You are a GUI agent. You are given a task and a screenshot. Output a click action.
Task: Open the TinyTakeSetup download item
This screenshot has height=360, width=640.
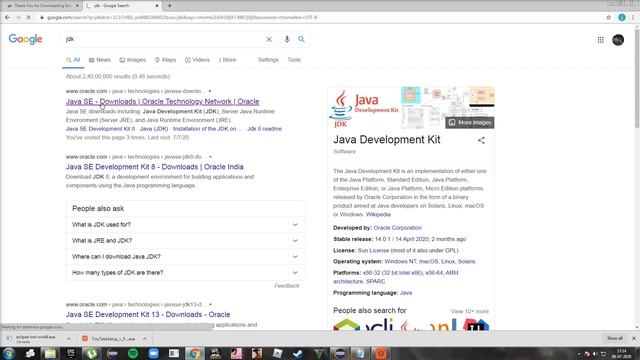tap(110, 339)
